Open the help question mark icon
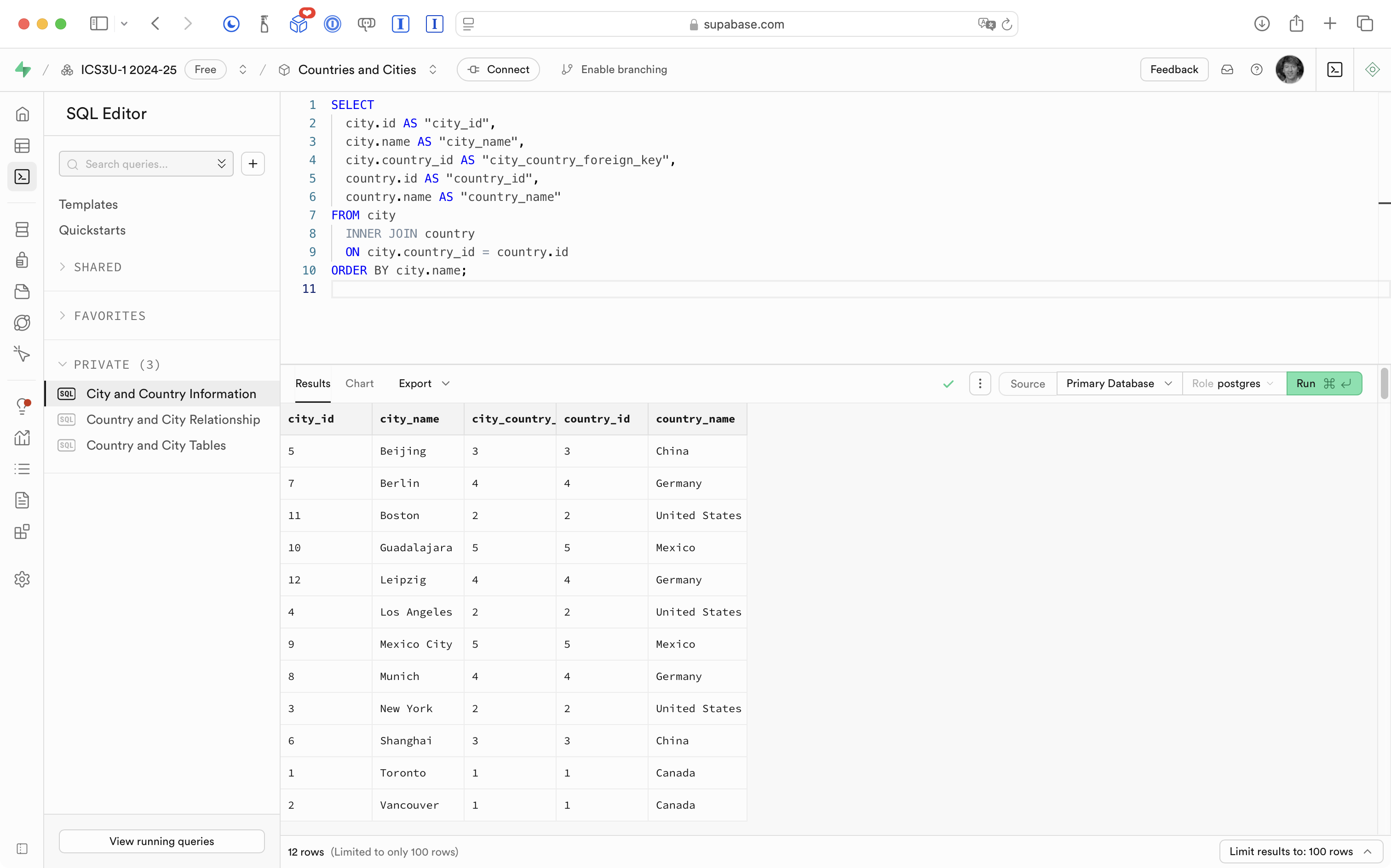1391x868 pixels. coord(1257,69)
